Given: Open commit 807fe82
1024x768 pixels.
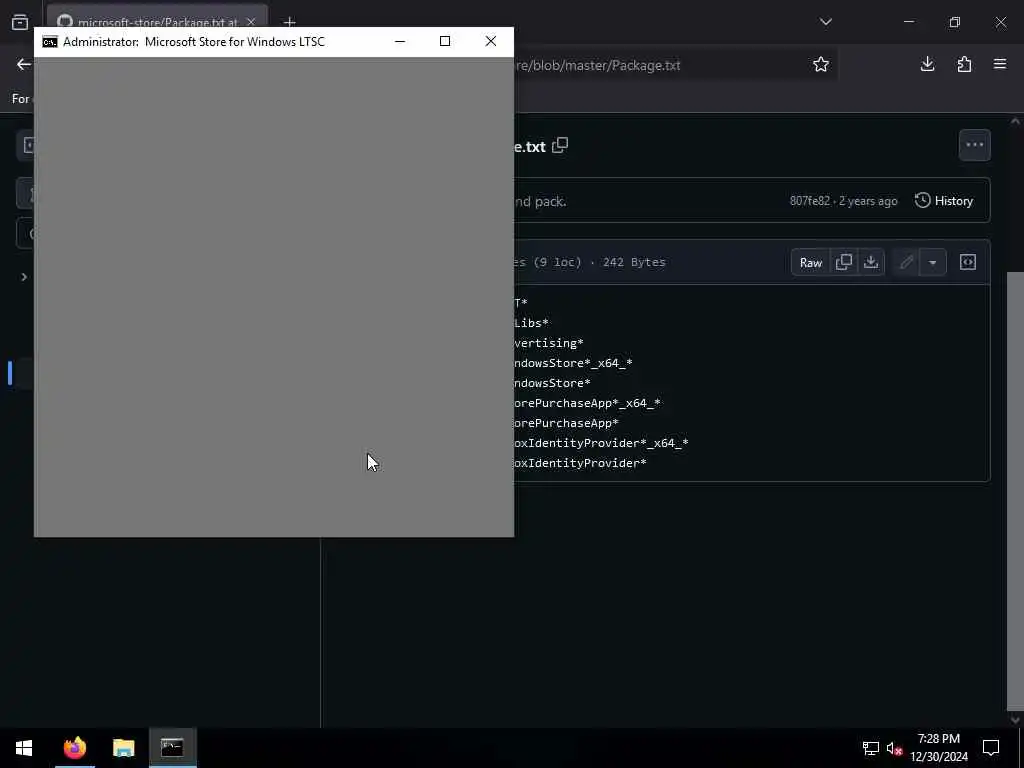Looking at the screenshot, I should point(809,201).
